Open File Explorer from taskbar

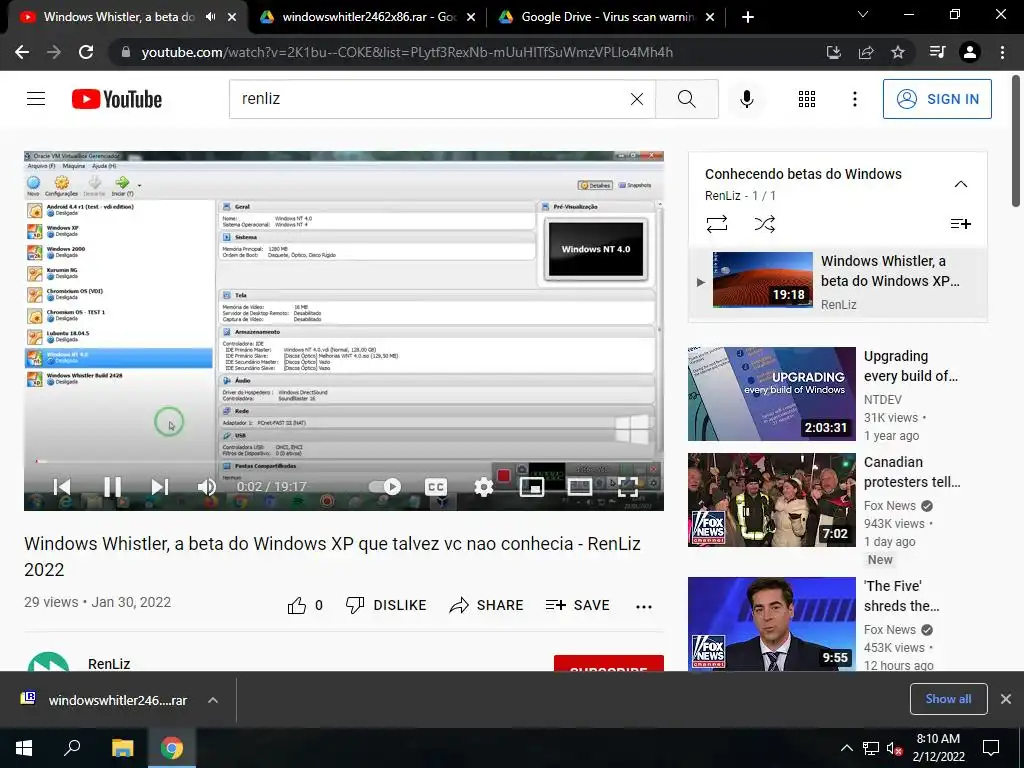[122, 748]
